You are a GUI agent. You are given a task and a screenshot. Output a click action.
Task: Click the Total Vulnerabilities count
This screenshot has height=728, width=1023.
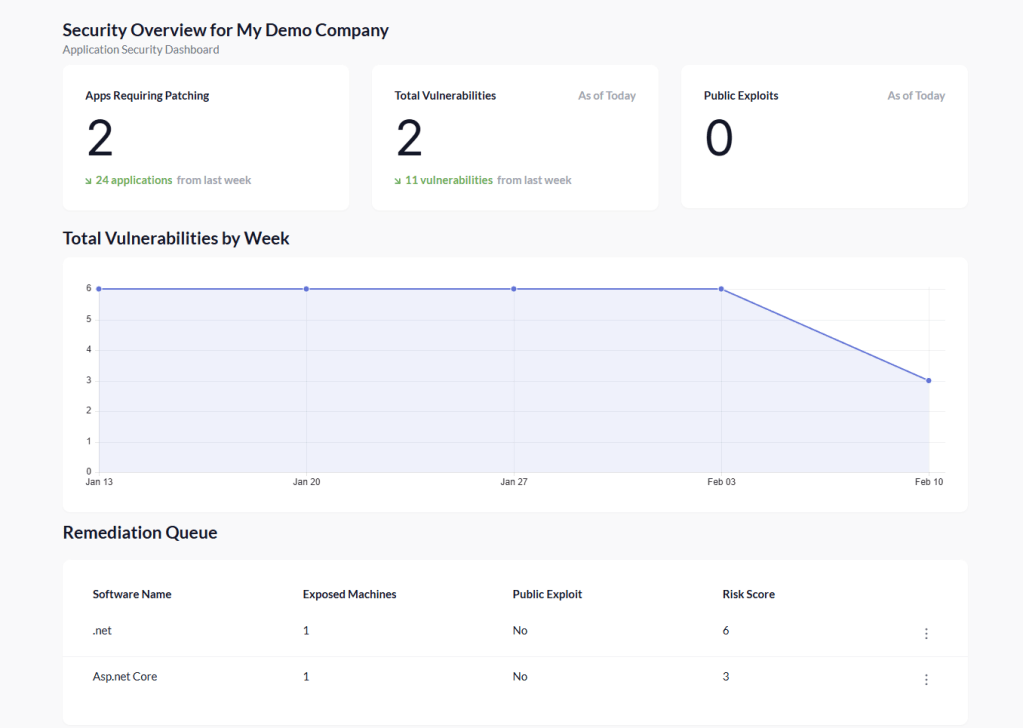[409, 139]
